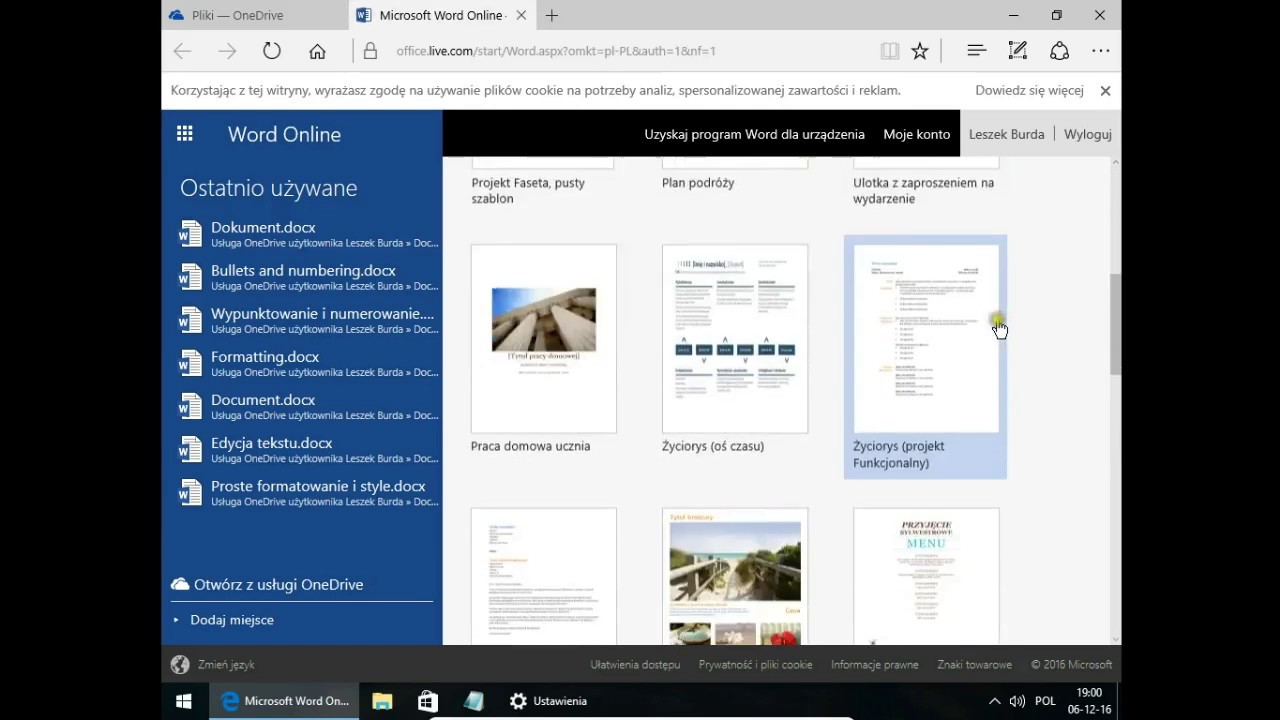The width and height of the screenshot is (1280, 720).
Task: Click POL language indicator in tray
Action: [1045, 701]
